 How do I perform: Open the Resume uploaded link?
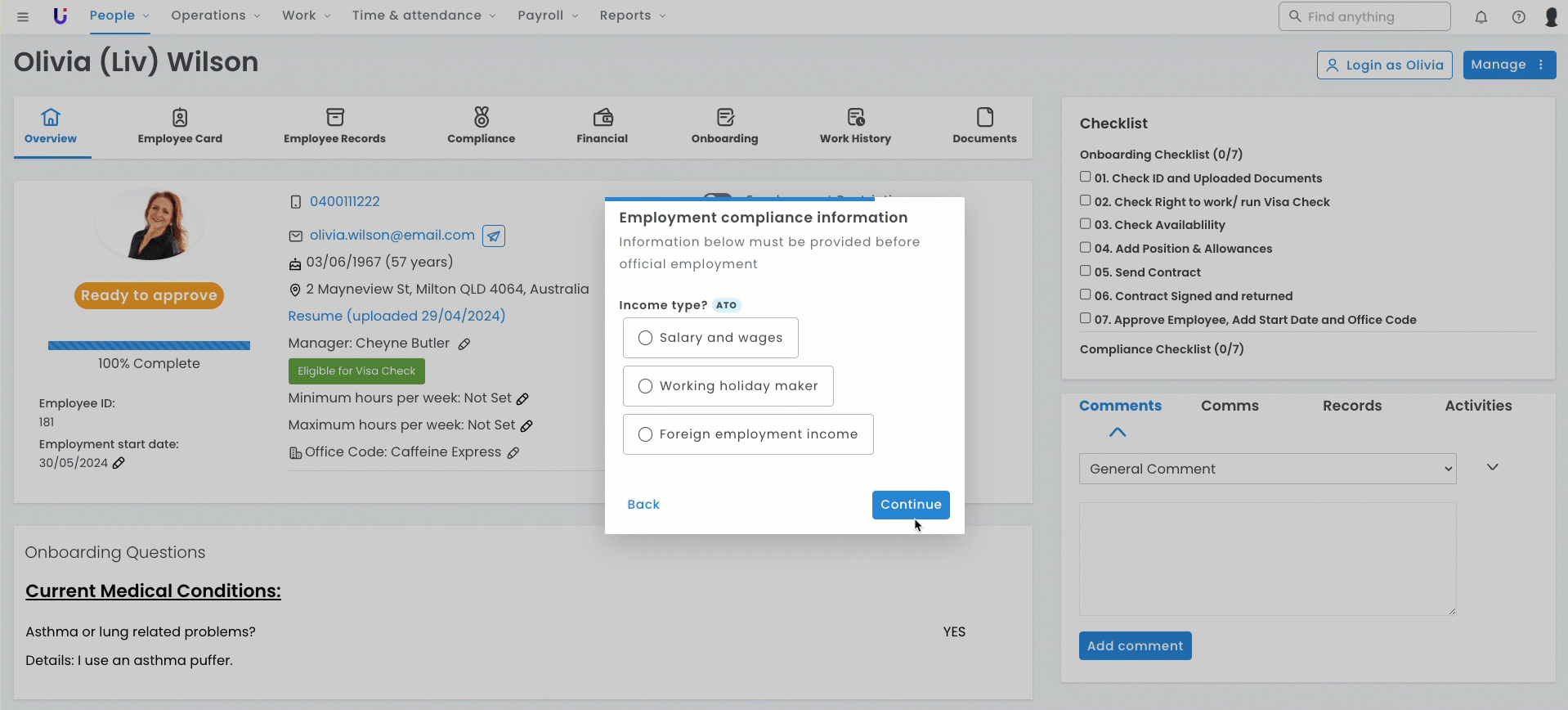(x=396, y=316)
